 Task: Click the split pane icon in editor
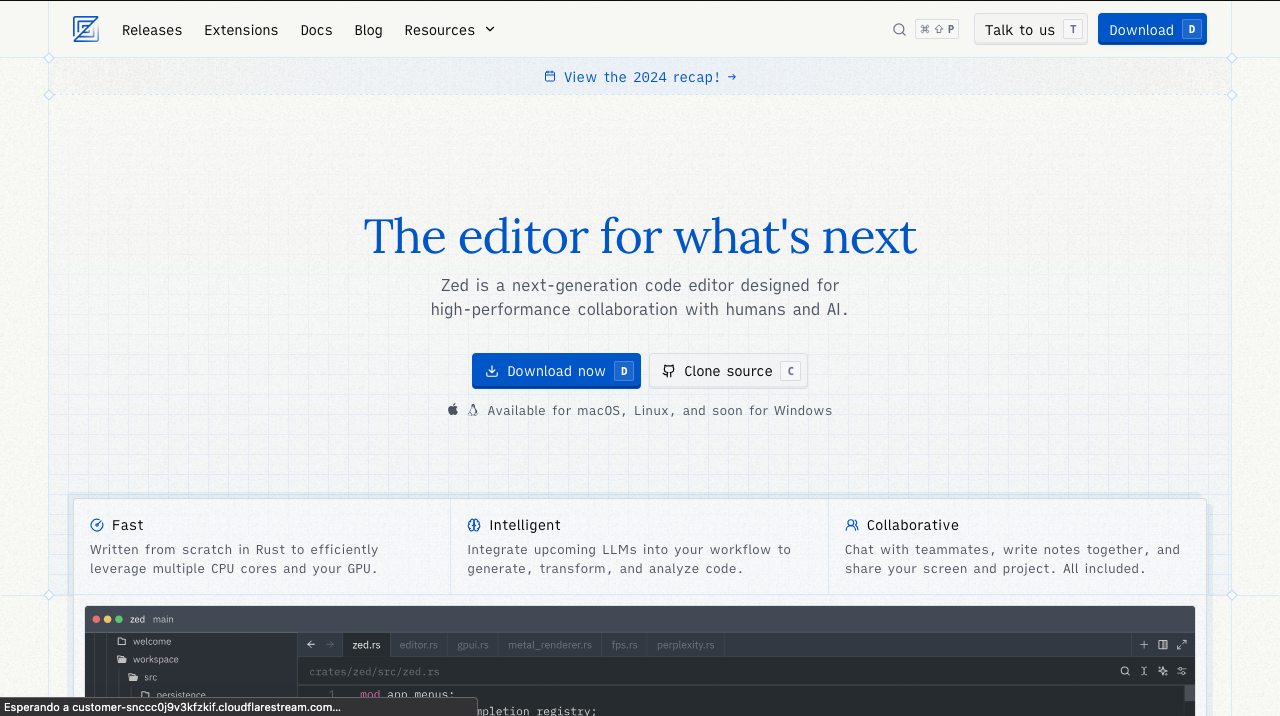(x=1163, y=645)
